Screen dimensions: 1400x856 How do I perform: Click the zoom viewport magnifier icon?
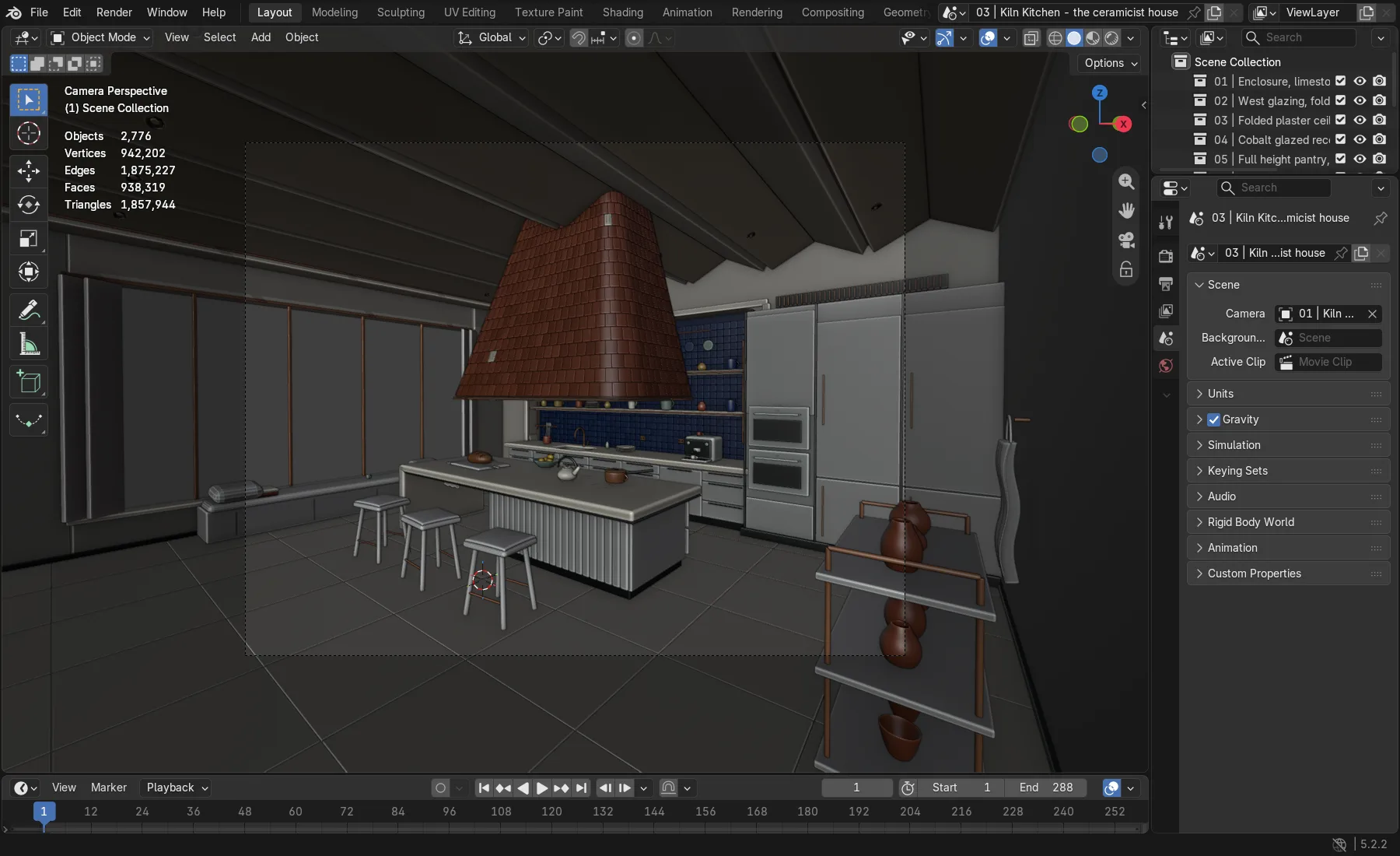(x=1126, y=181)
